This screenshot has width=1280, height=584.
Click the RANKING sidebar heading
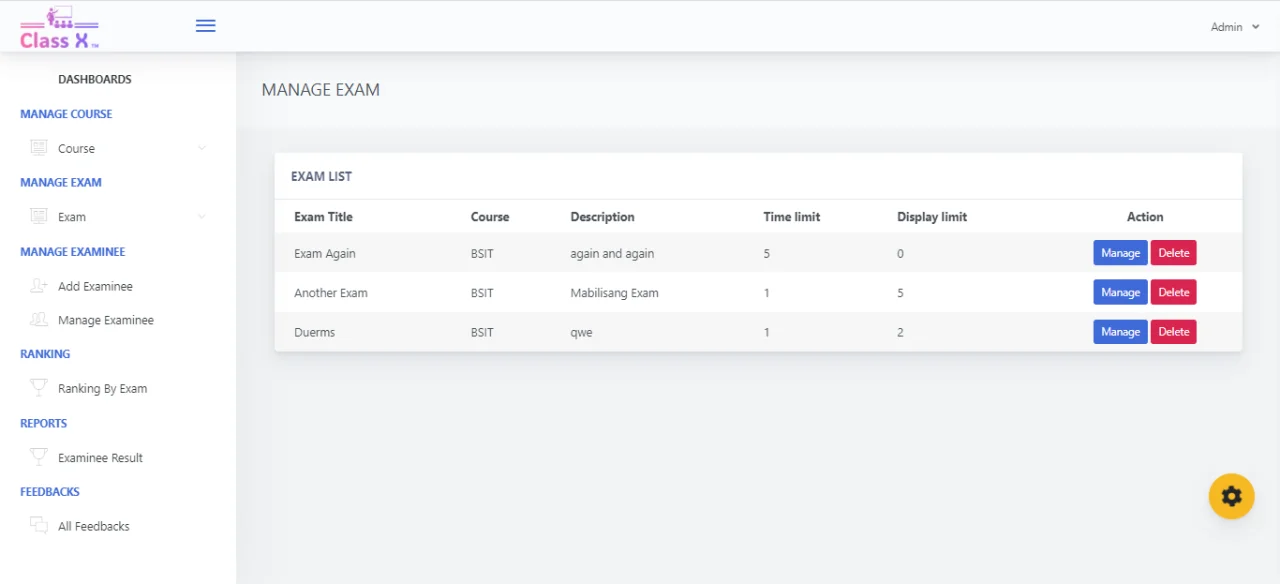click(45, 354)
